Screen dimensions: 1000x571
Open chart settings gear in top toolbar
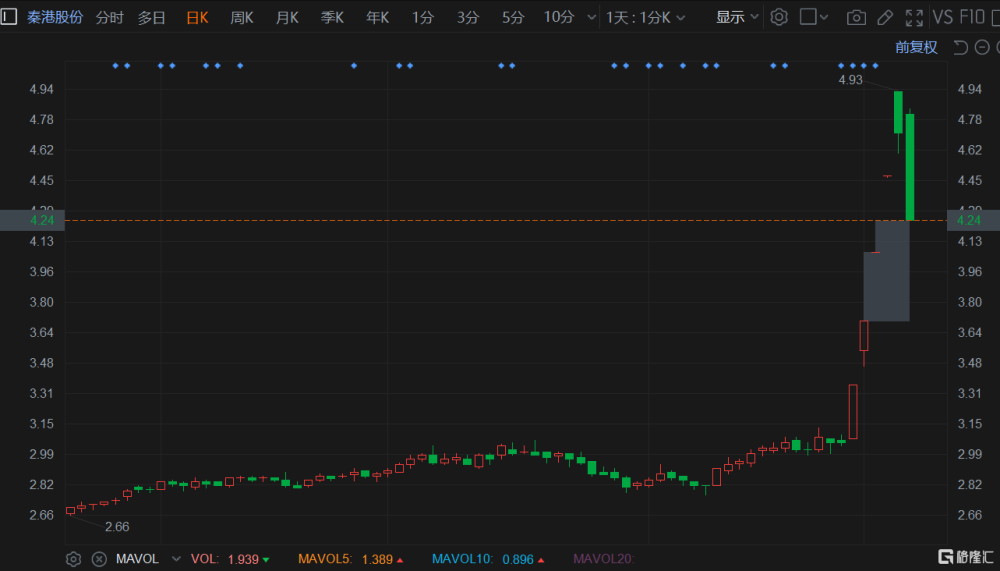779,17
